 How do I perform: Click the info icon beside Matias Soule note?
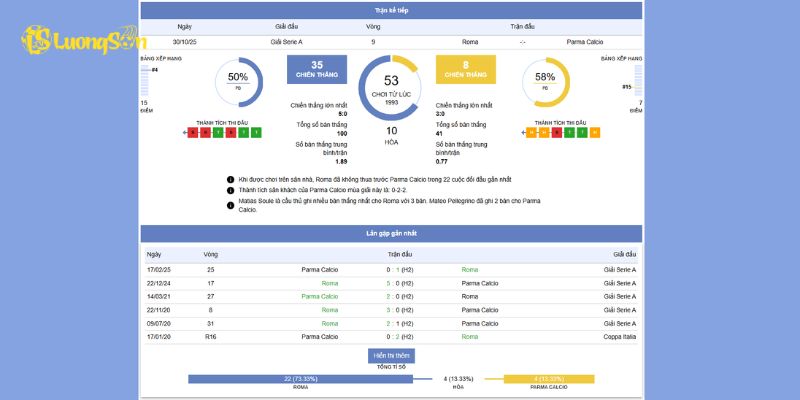(230, 201)
